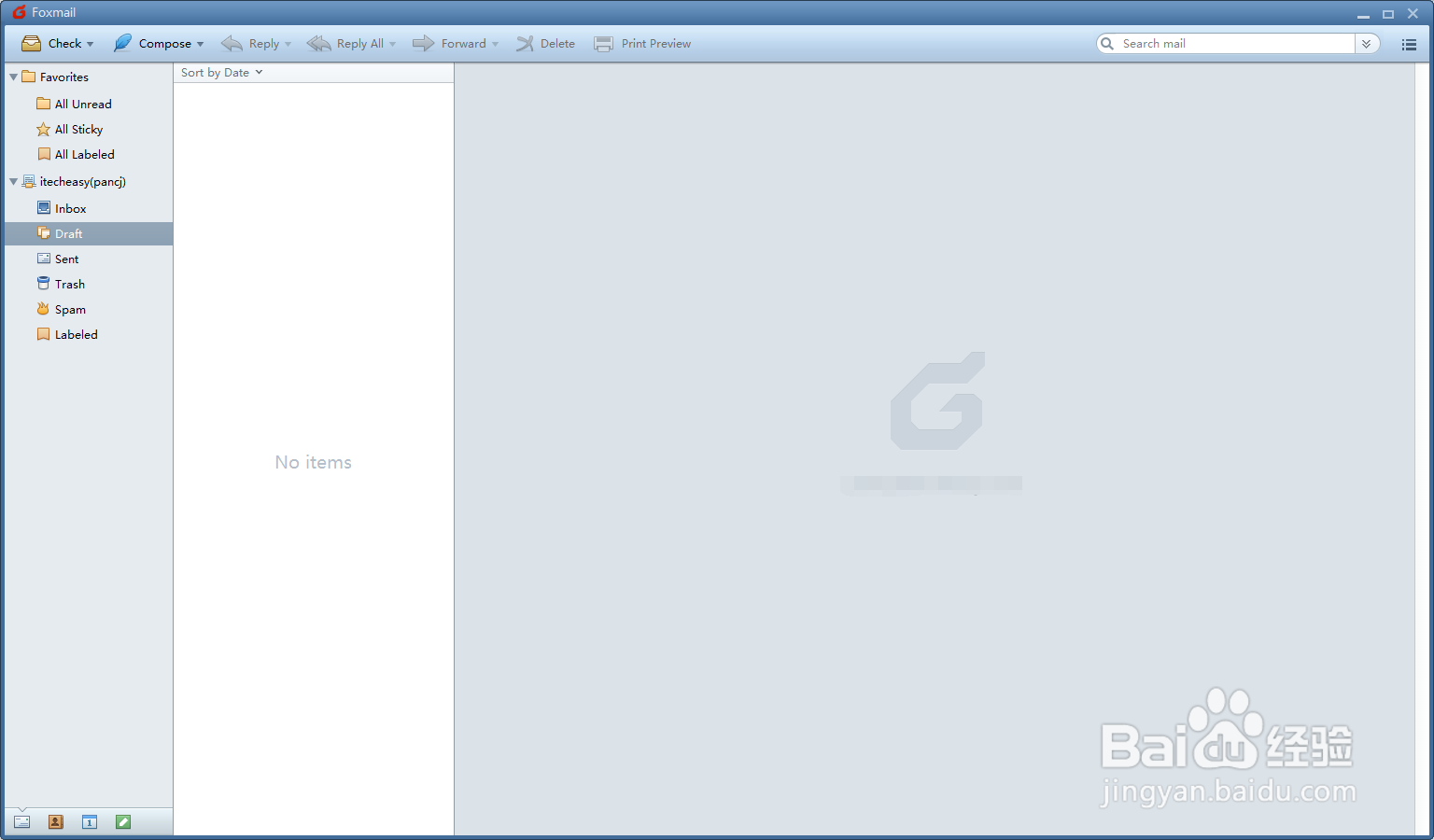This screenshot has height=840, width=1434.
Task: Click the Delete X icon
Action: (525, 44)
